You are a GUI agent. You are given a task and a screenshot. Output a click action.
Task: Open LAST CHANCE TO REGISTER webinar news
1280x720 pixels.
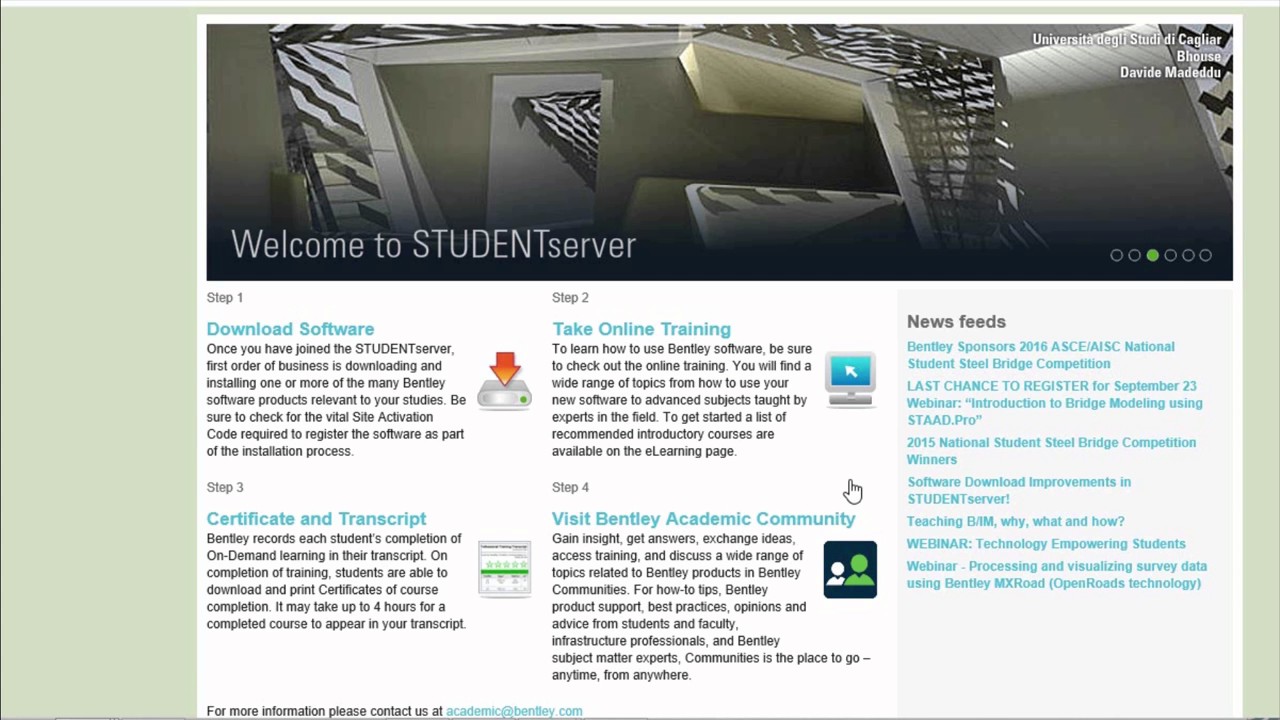[1055, 403]
